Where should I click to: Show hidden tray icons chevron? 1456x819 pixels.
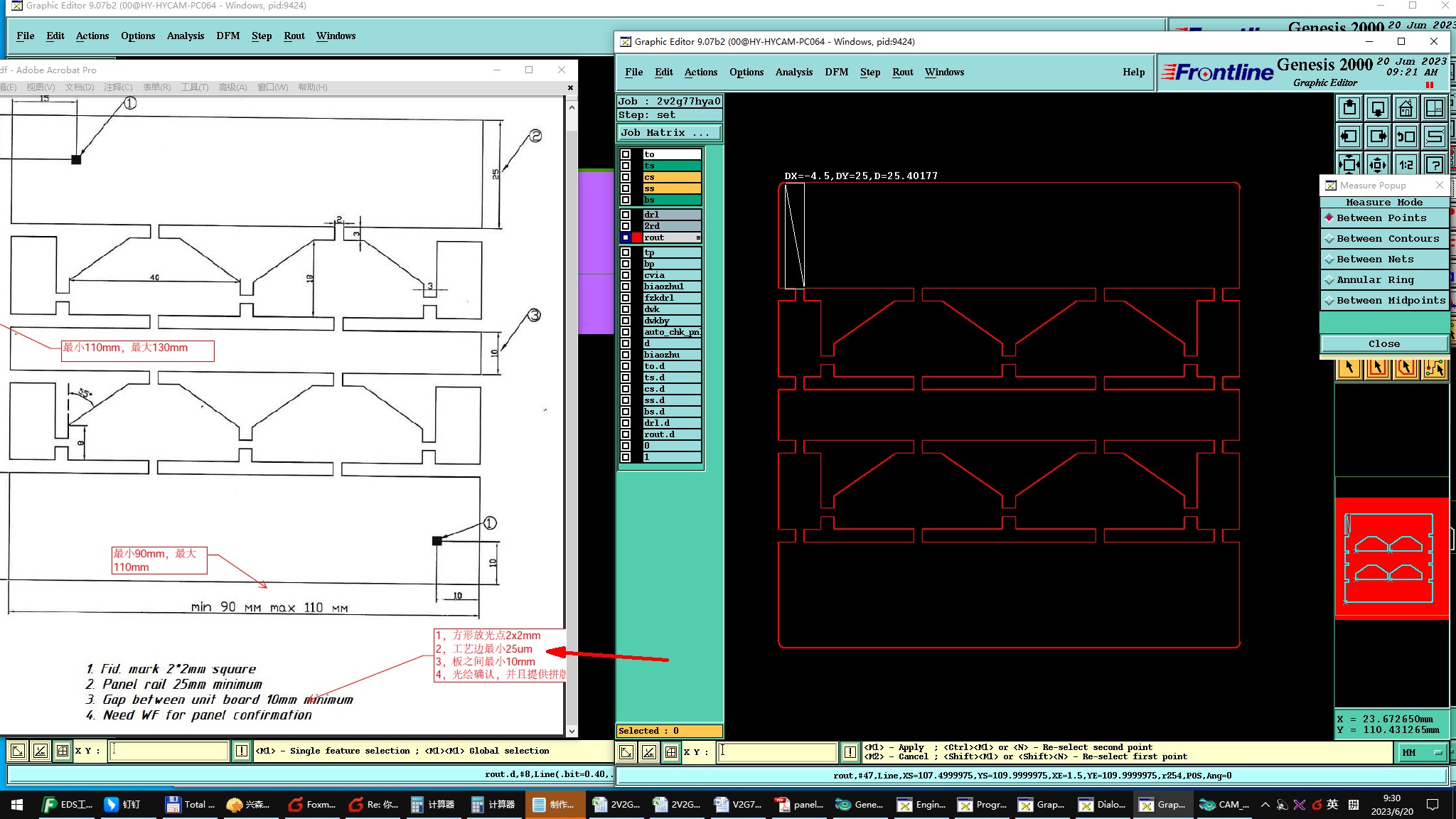(x=1265, y=805)
